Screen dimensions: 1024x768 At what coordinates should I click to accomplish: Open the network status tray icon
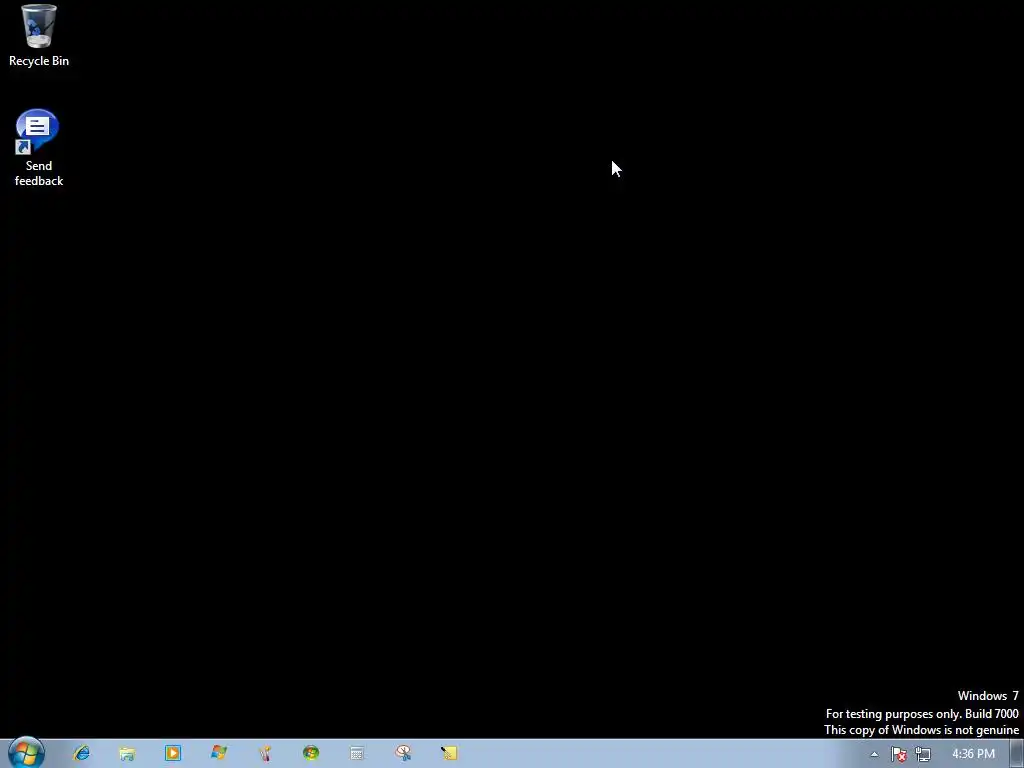(x=923, y=754)
